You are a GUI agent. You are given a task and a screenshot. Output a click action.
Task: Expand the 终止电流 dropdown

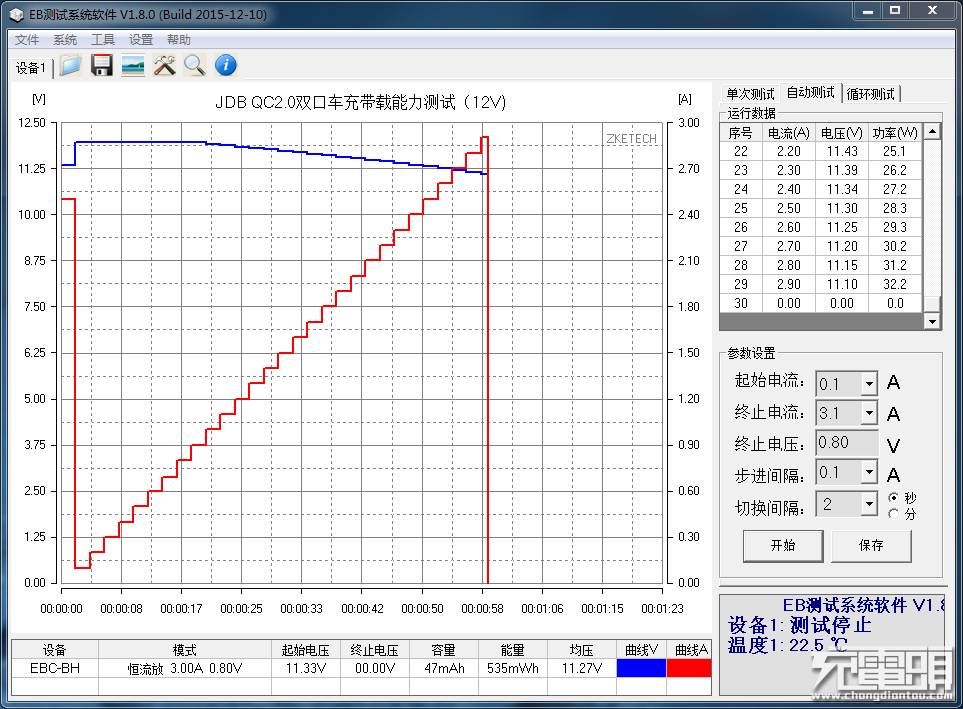869,413
